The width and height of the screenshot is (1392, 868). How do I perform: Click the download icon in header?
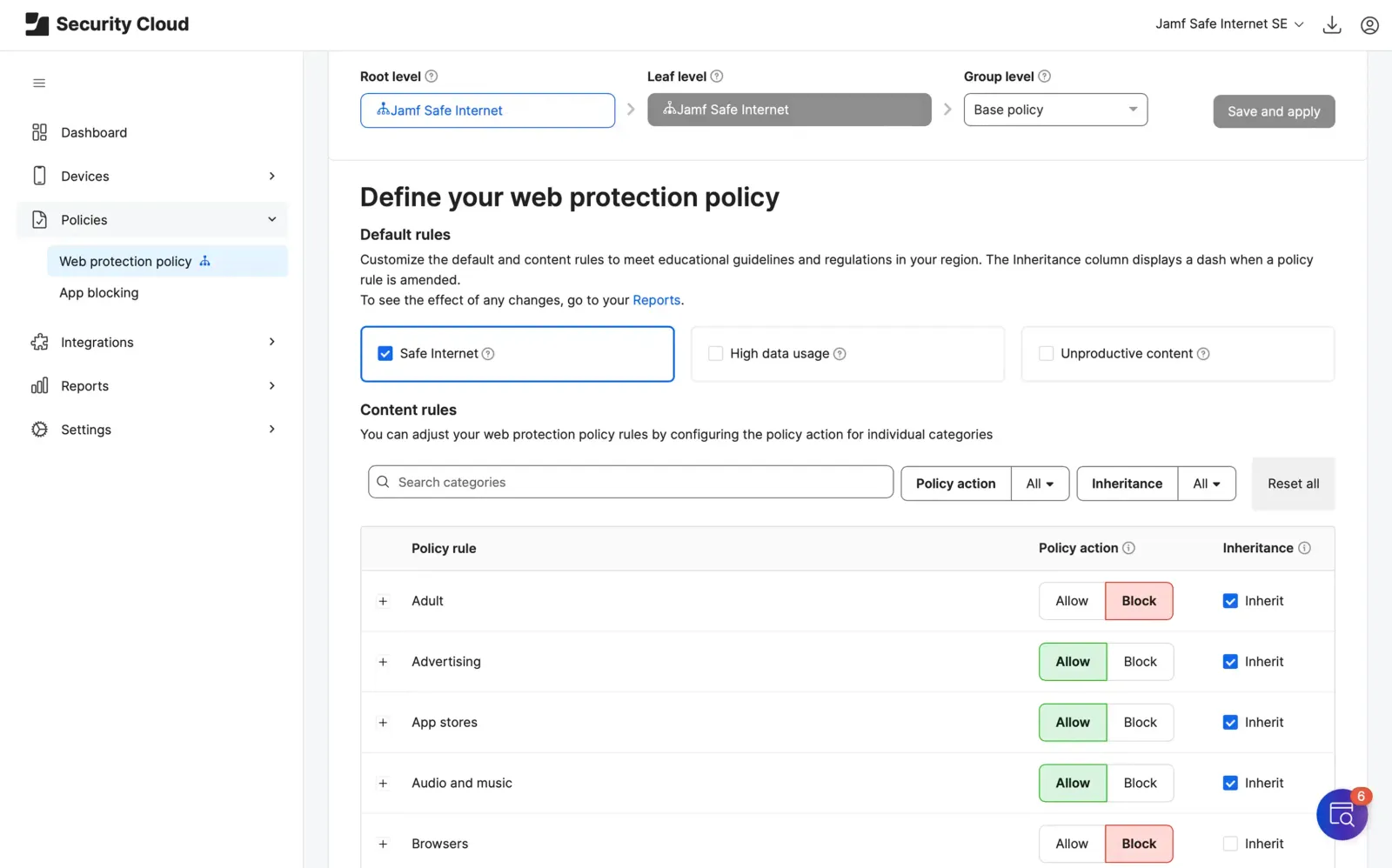coord(1331,24)
